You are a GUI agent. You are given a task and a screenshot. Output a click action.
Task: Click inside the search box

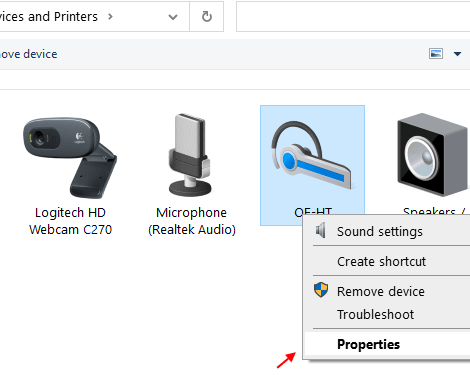tap(353, 16)
